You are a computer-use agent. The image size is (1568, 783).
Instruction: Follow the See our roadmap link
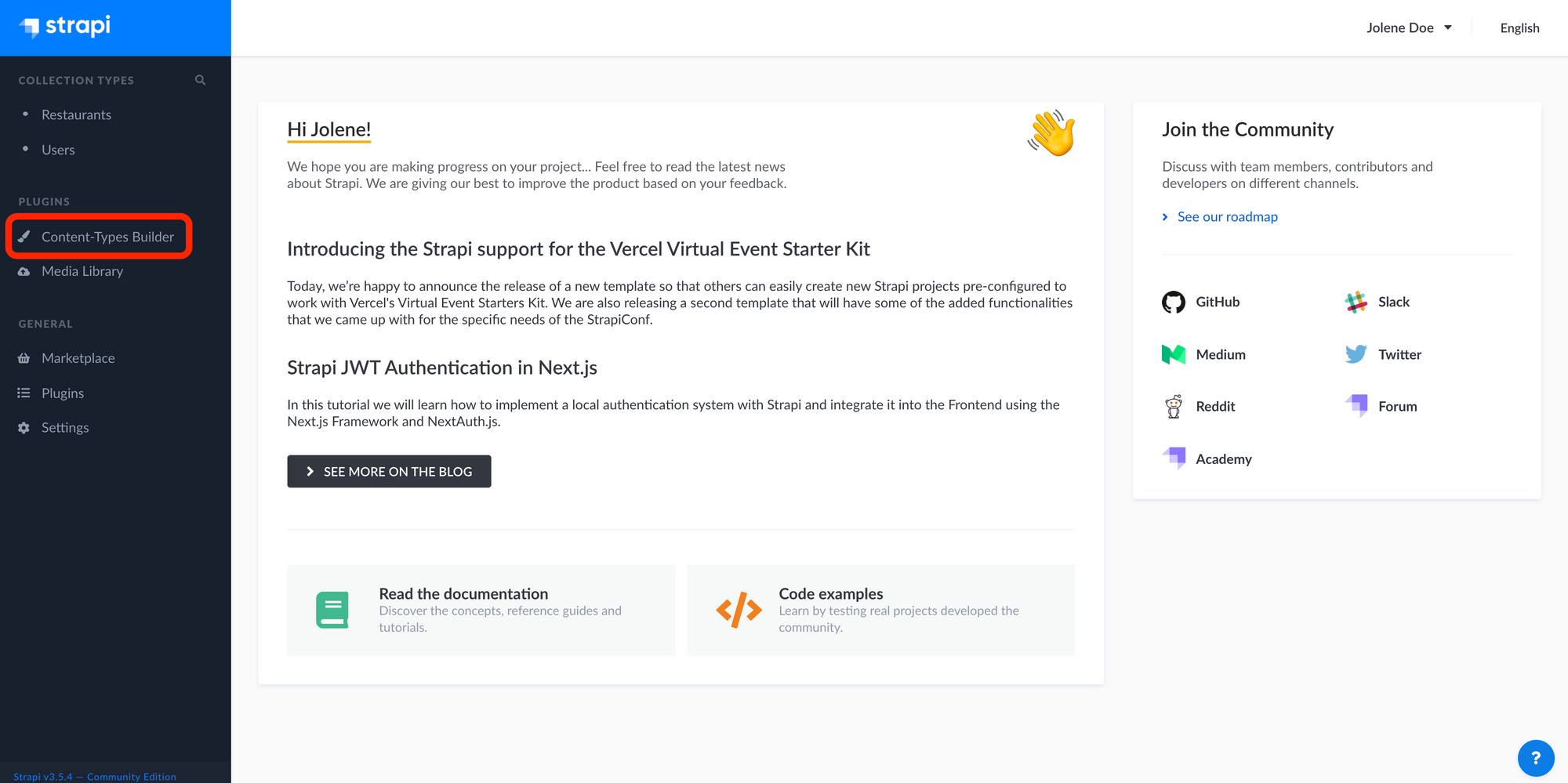click(x=1227, y=216)
